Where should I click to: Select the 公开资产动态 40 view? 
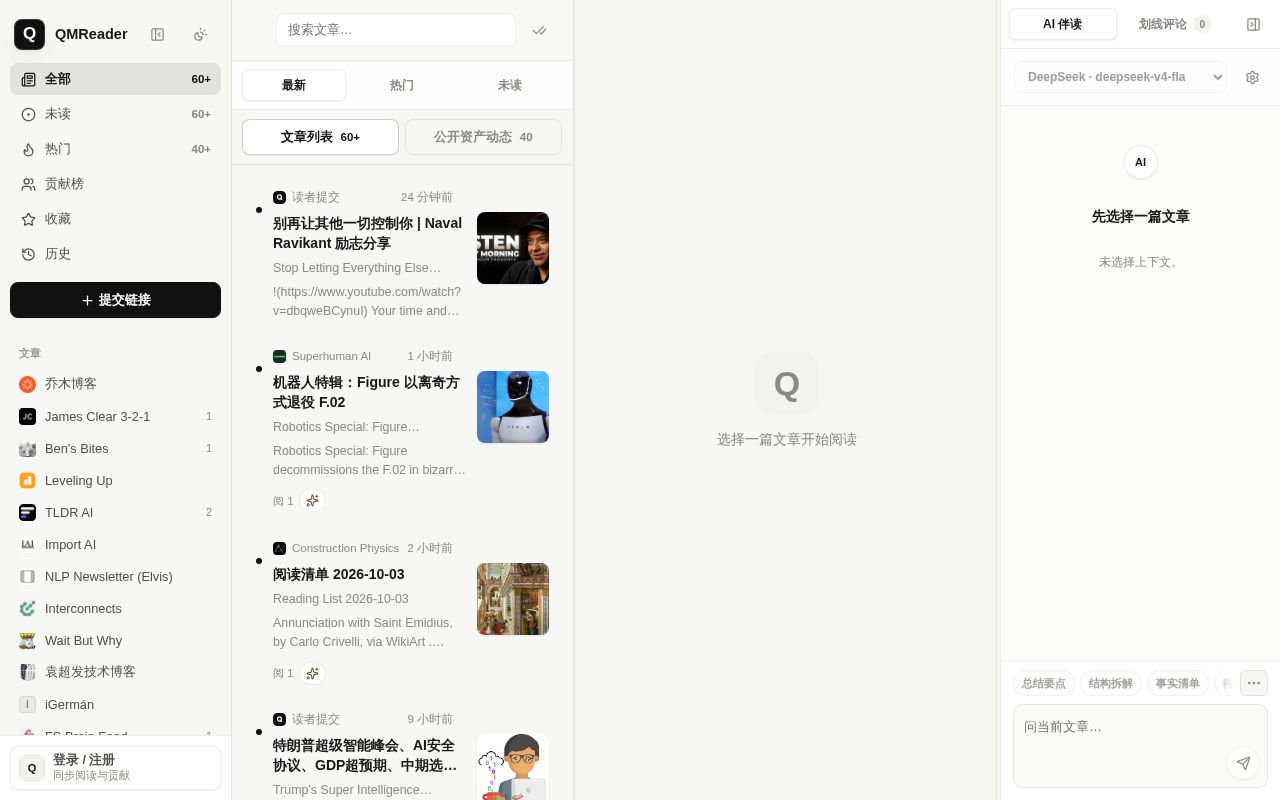point(483,137)
